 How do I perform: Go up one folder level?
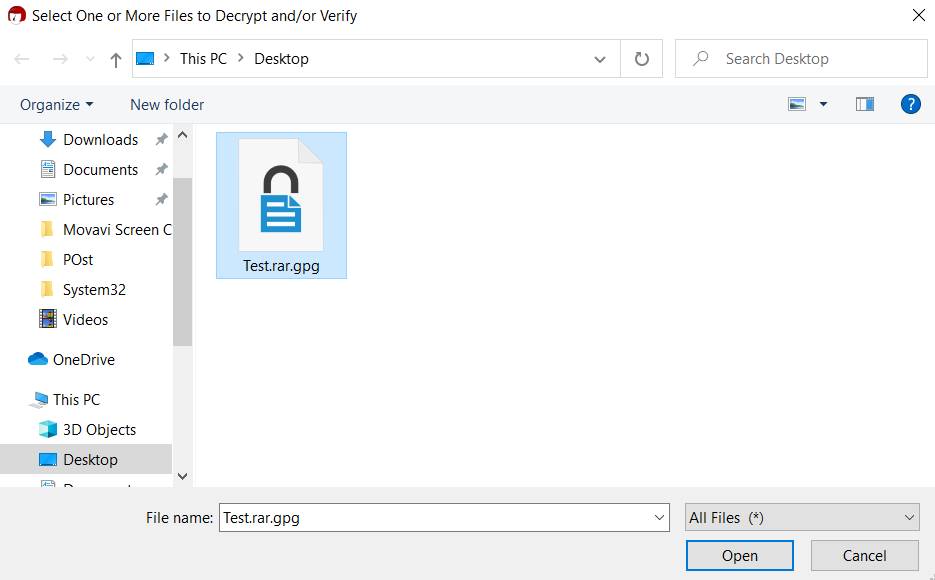tap(116, 59)
